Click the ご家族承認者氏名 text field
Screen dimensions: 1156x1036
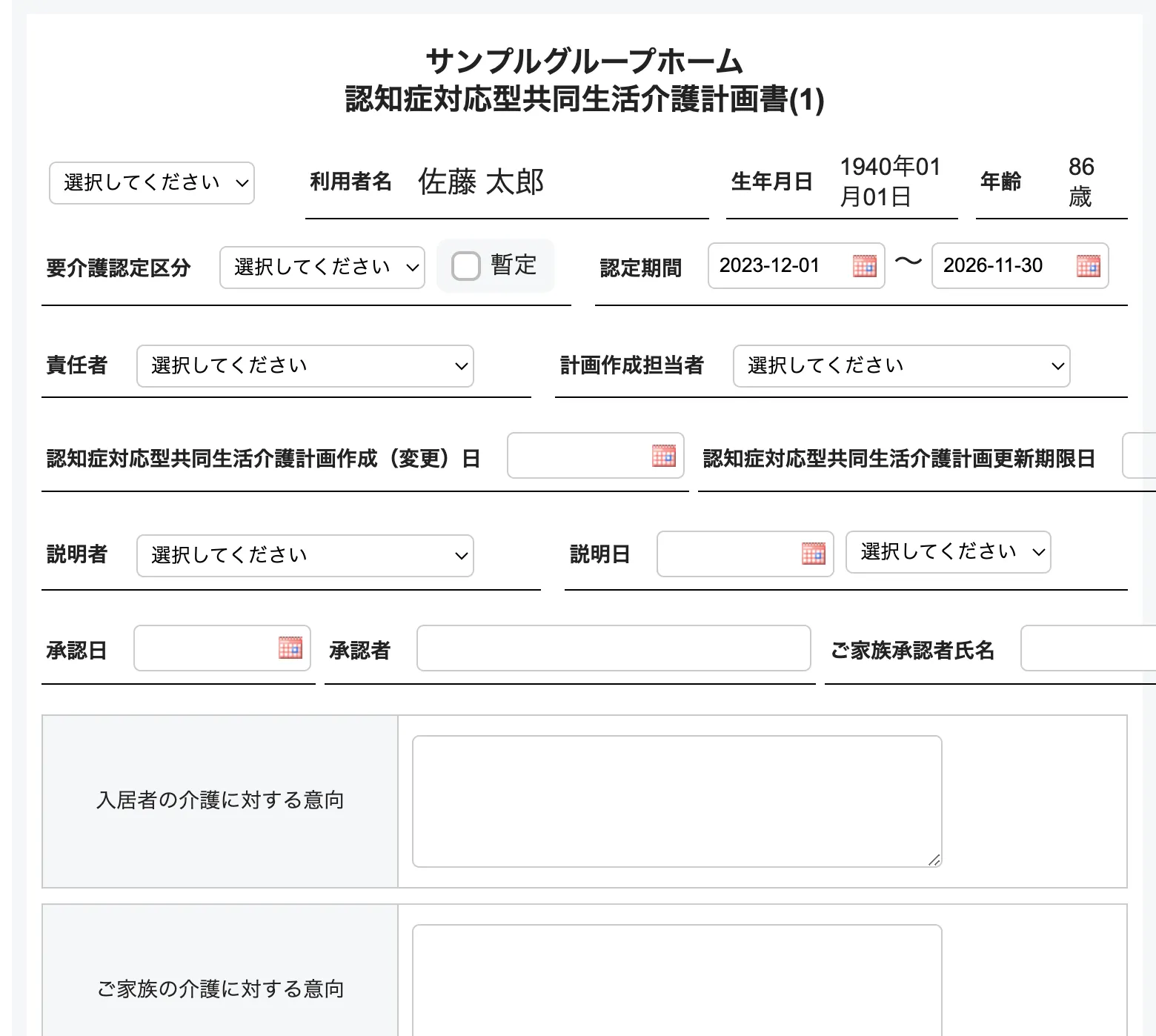[x=1088, y=648]
